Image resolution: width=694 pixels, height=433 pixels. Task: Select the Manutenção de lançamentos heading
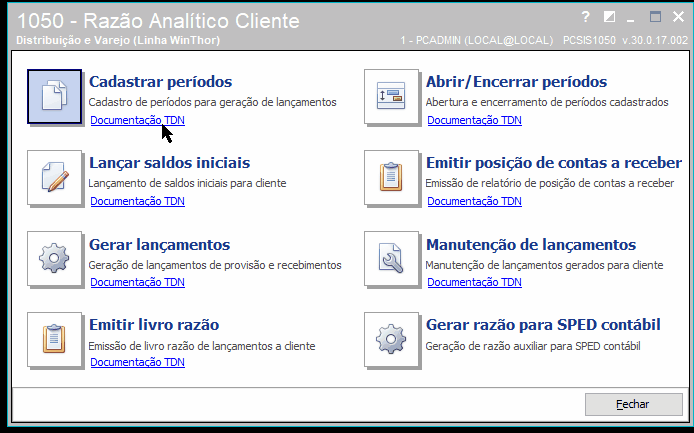point(531,245)
